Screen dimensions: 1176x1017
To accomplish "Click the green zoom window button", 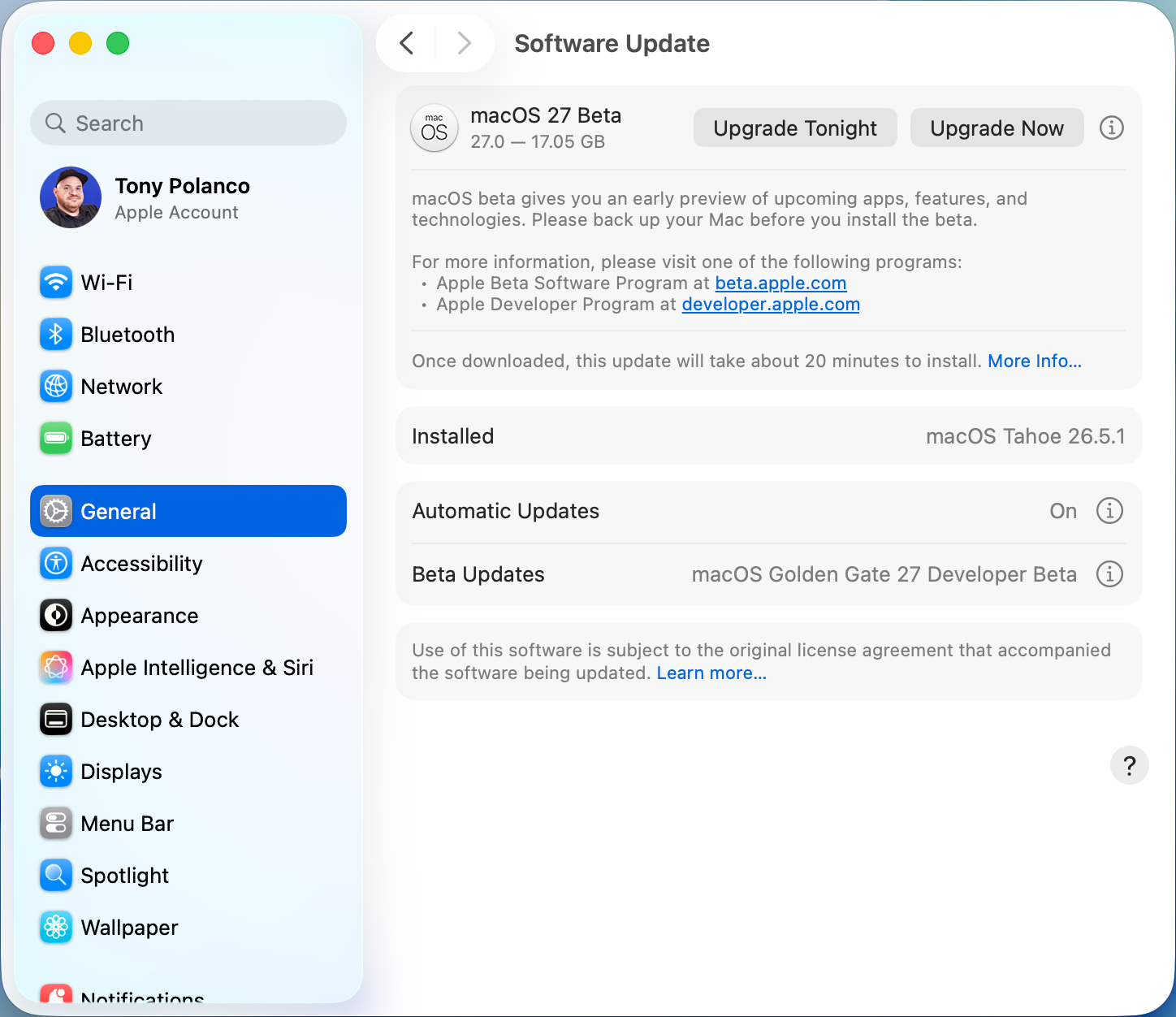I will pos(118,43).
